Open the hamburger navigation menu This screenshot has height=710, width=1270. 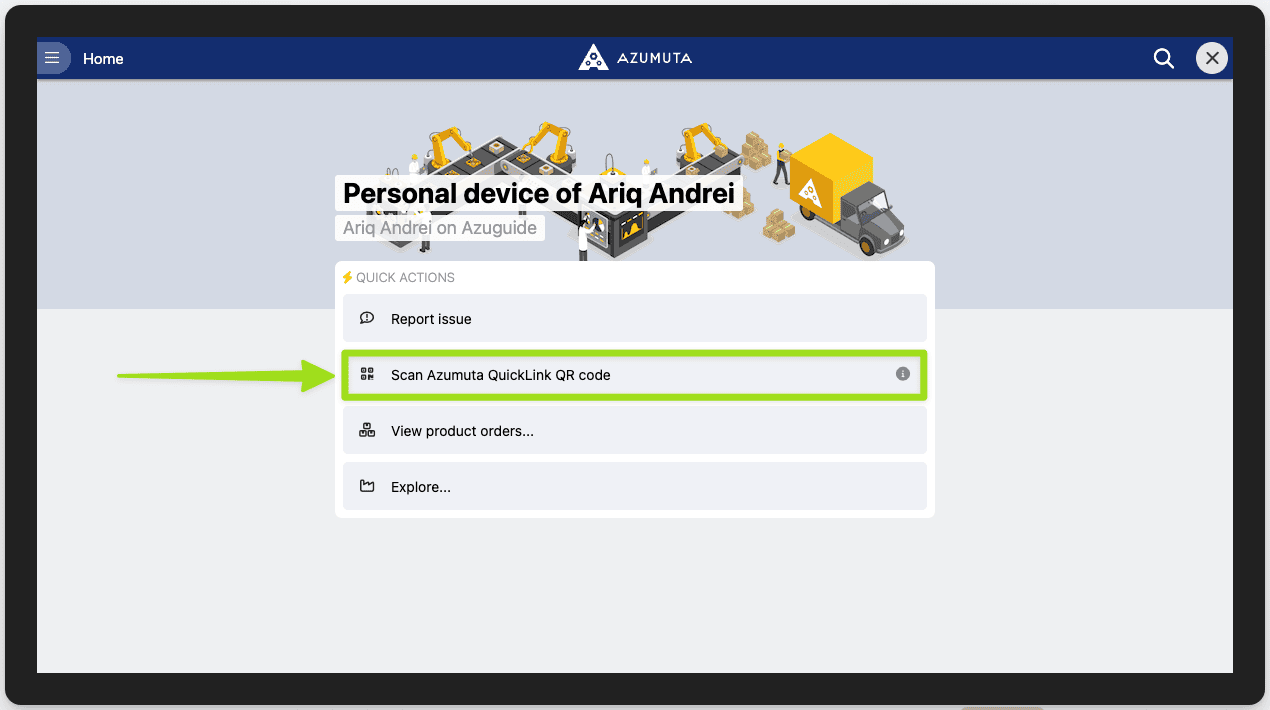pyautogui.click(x=53, y=57)
